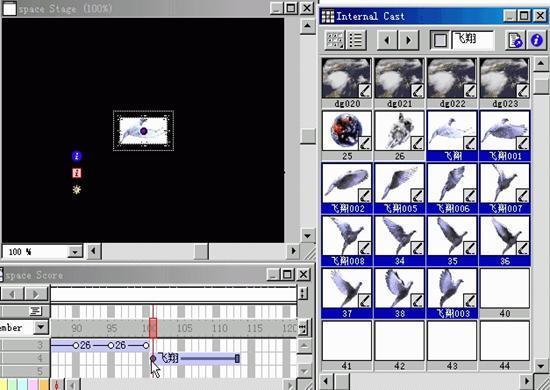Image resolution: width=550 pixels, height=390 pixels.
Task: Click the yellow sun icon on Stage
Action: [x=77, y=190]
